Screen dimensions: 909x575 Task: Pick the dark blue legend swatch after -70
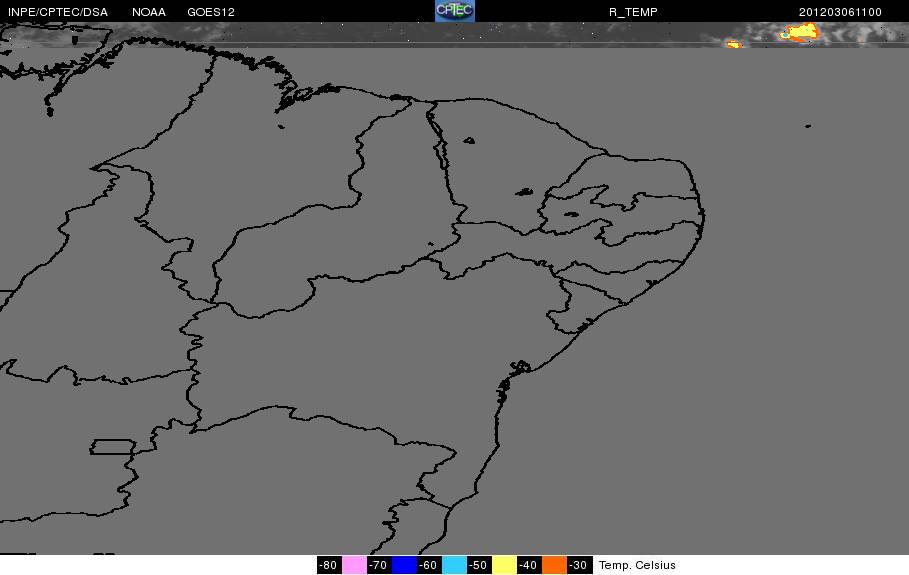coord(405,565)
